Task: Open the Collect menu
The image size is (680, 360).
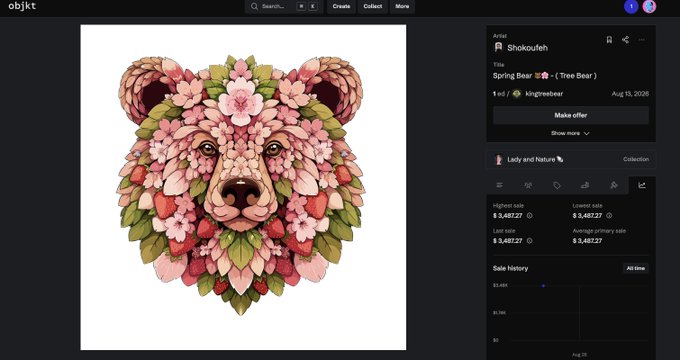Action: coord(373,7)
